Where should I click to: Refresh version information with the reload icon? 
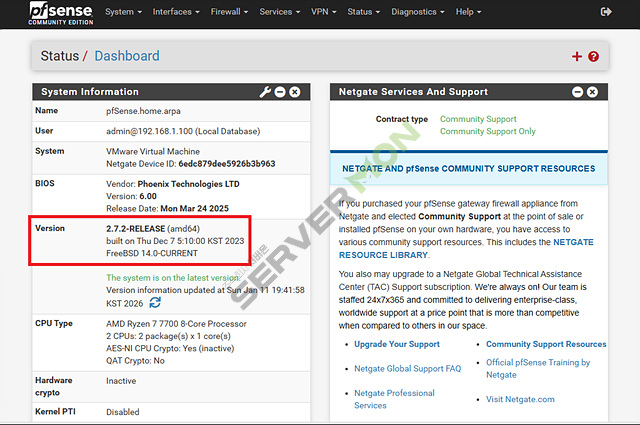155,303
